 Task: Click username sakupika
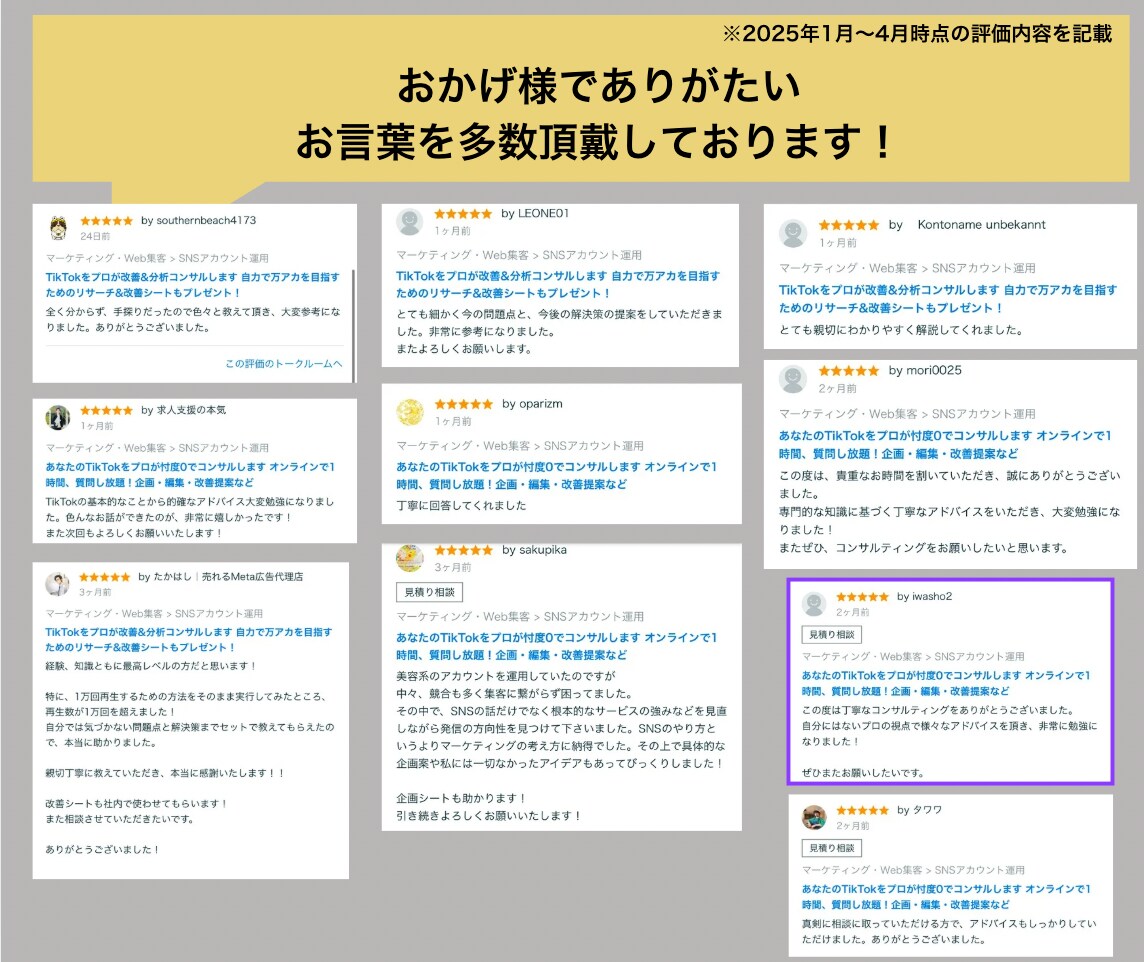[543, 550]
